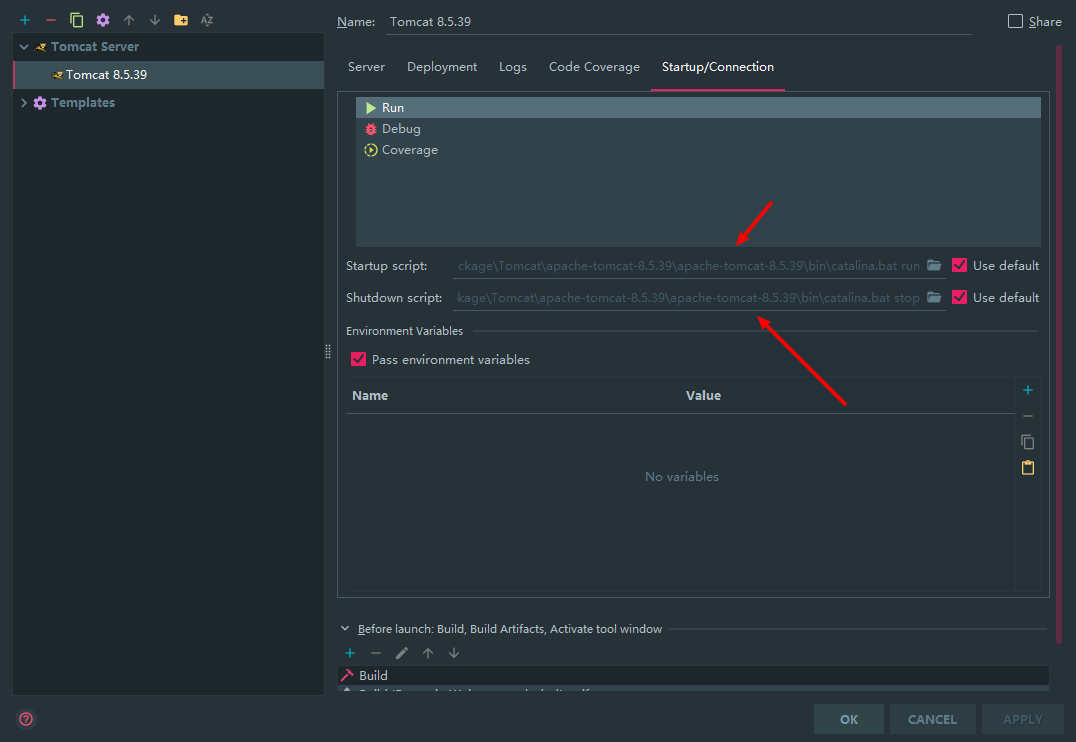Move before launch task up
The height and width of the screenshot is (742, 1076).
click(428, 653)
